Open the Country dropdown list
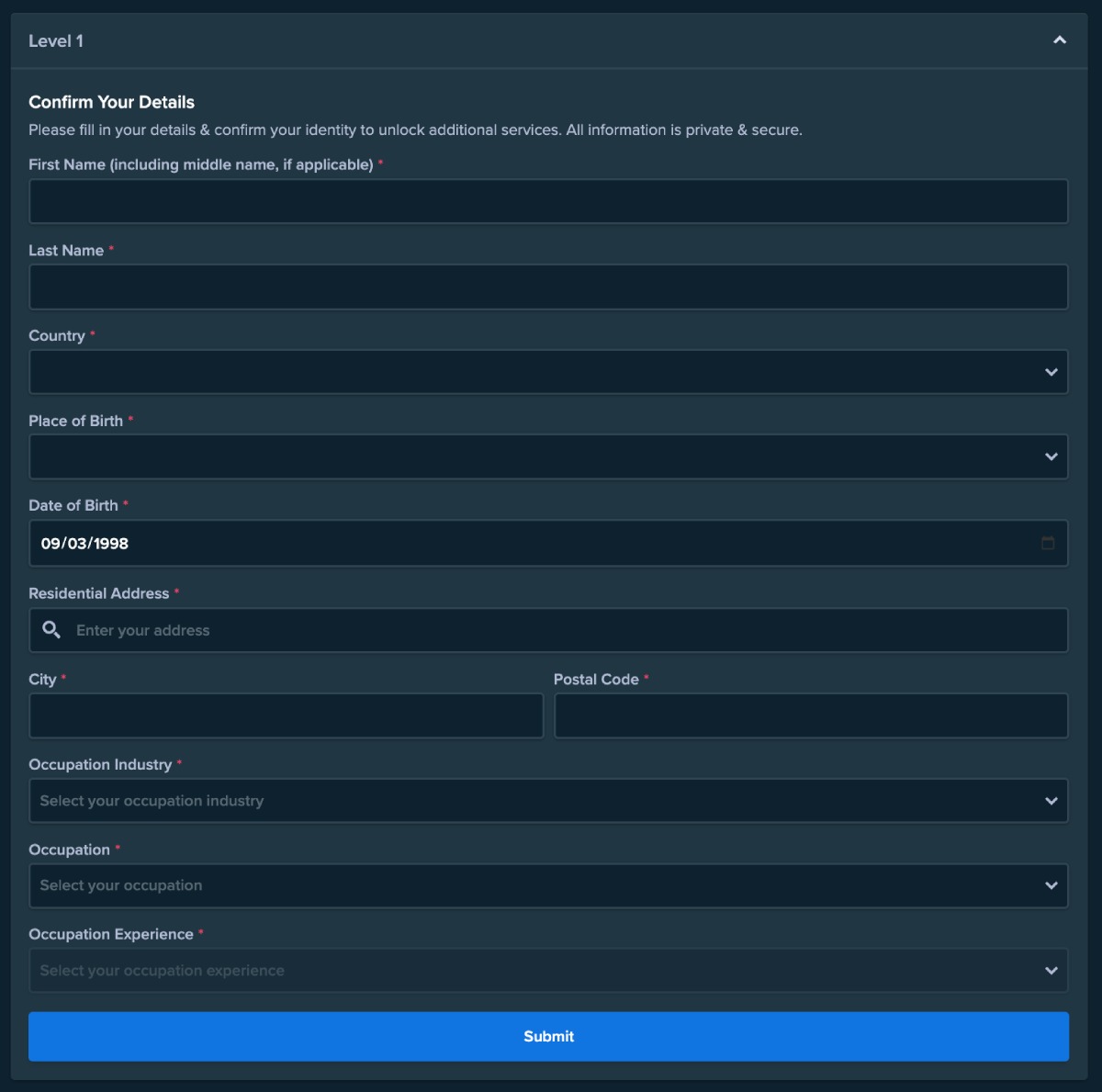The height and width of the screenshot is (1092, 1102). [533, 372]
